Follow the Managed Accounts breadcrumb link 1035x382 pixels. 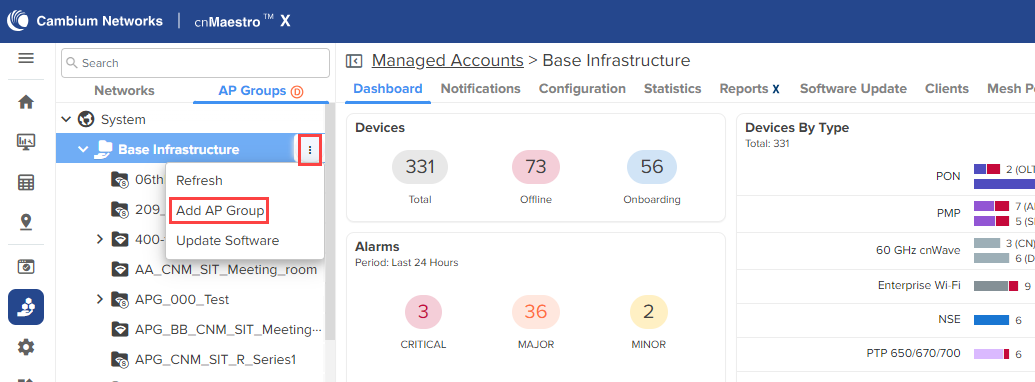coord(448,61)
